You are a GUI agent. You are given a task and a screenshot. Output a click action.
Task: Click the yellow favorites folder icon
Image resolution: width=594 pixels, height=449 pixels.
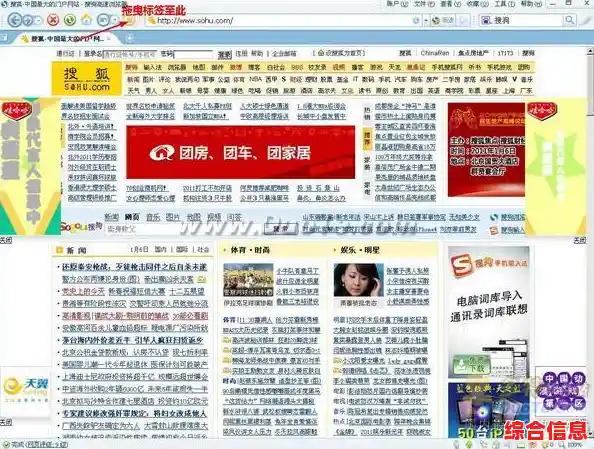[x=129, y=20]
